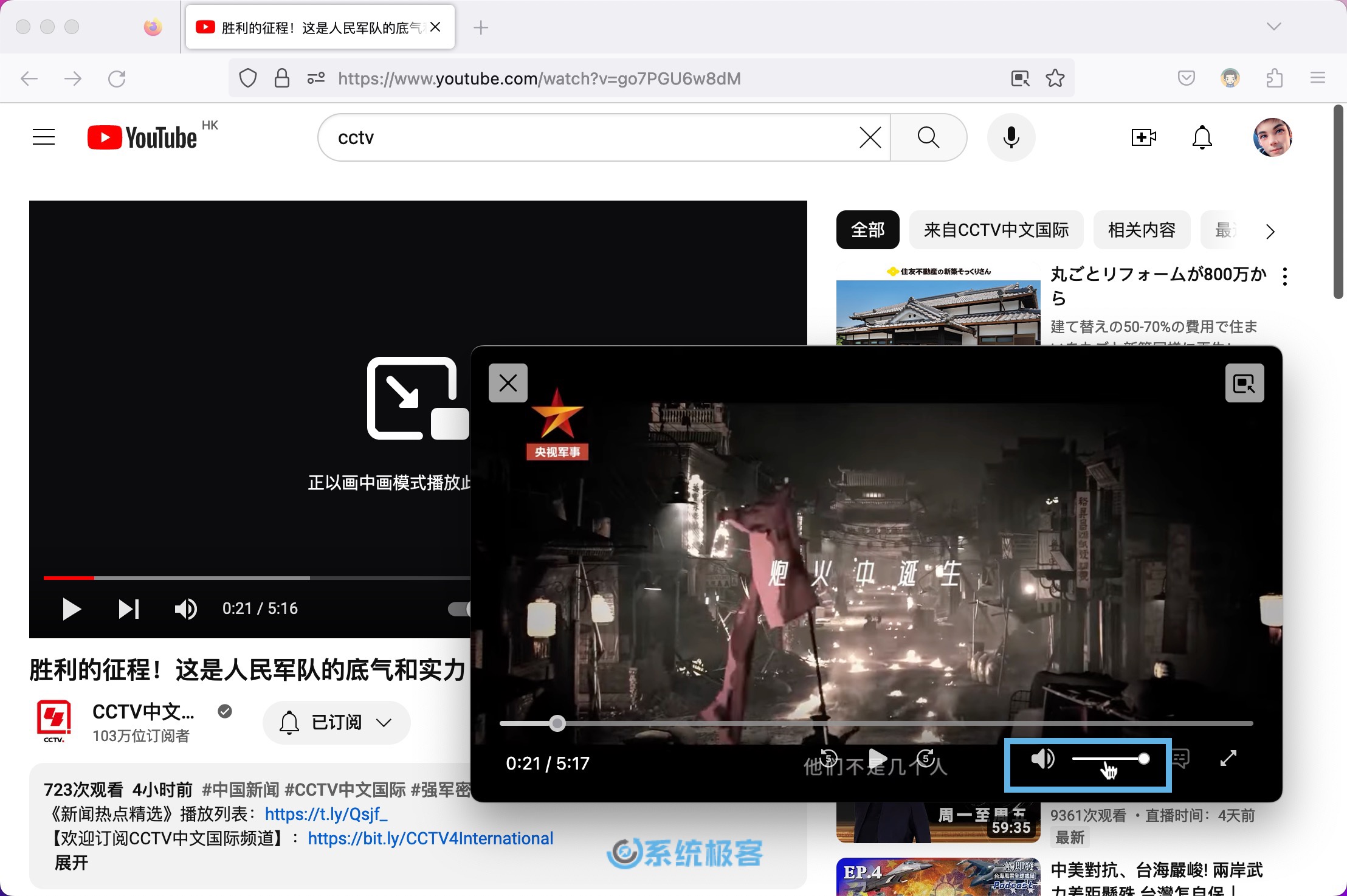Toggle the autoplay switch

pos(459,609)
